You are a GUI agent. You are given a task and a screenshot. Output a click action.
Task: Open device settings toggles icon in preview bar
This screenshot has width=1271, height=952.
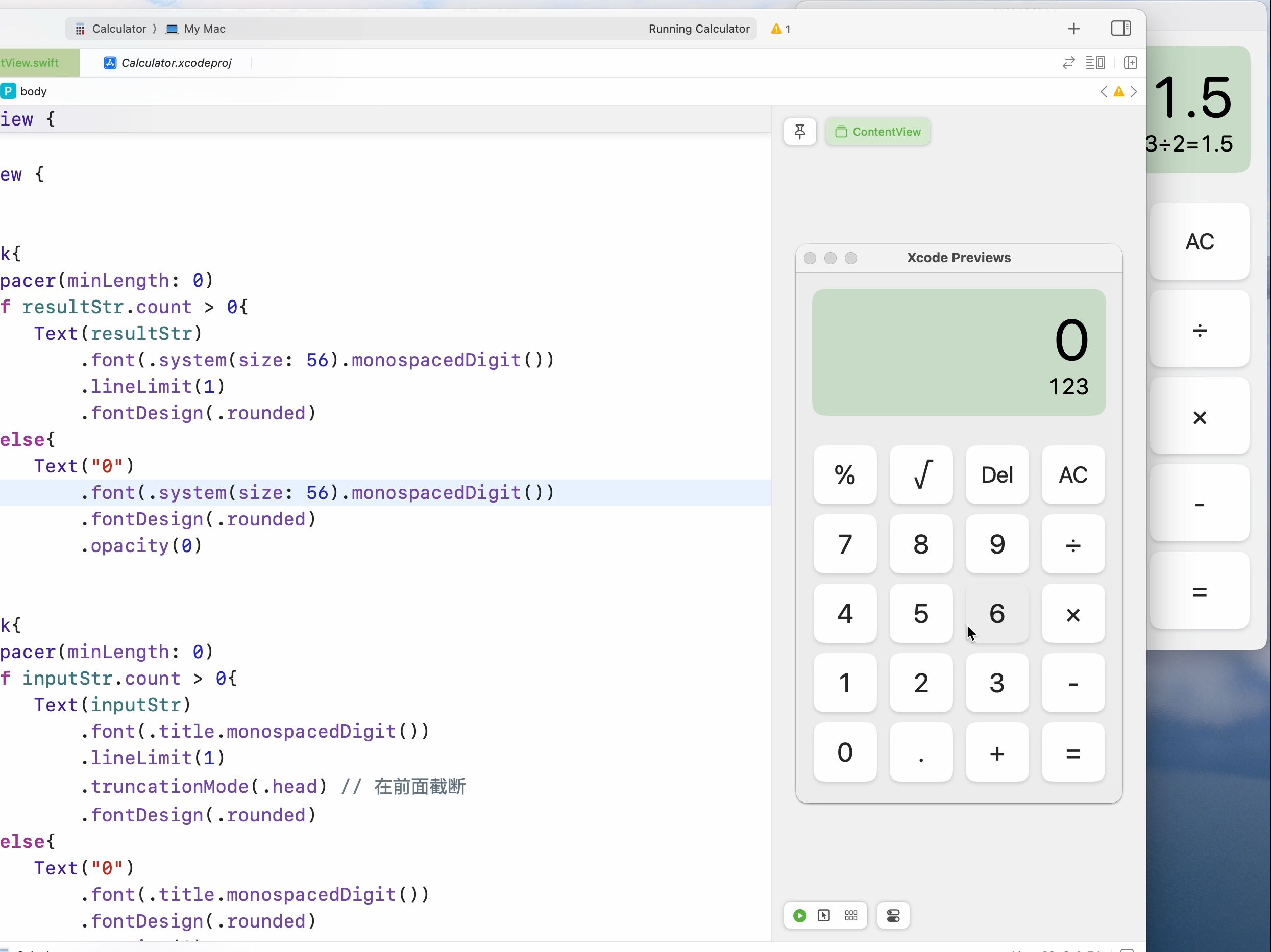pos(892,916)
